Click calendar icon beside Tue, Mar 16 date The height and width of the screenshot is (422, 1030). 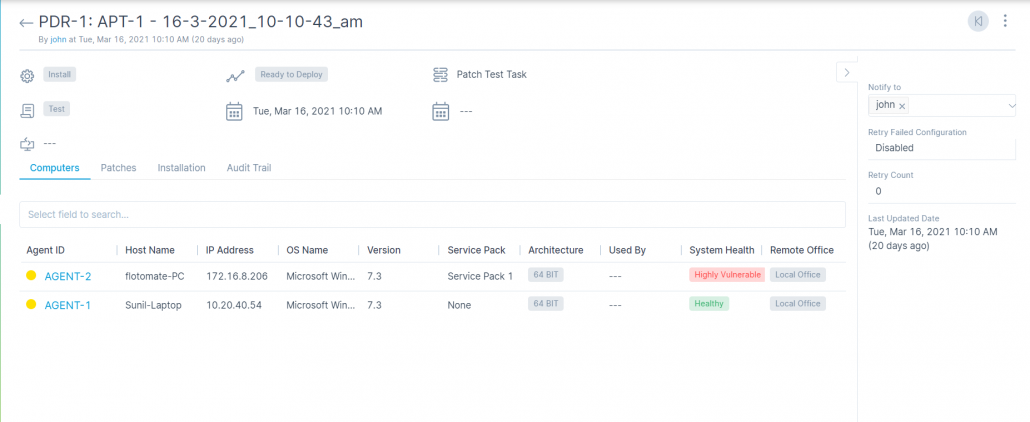click(x=234, y=111)
